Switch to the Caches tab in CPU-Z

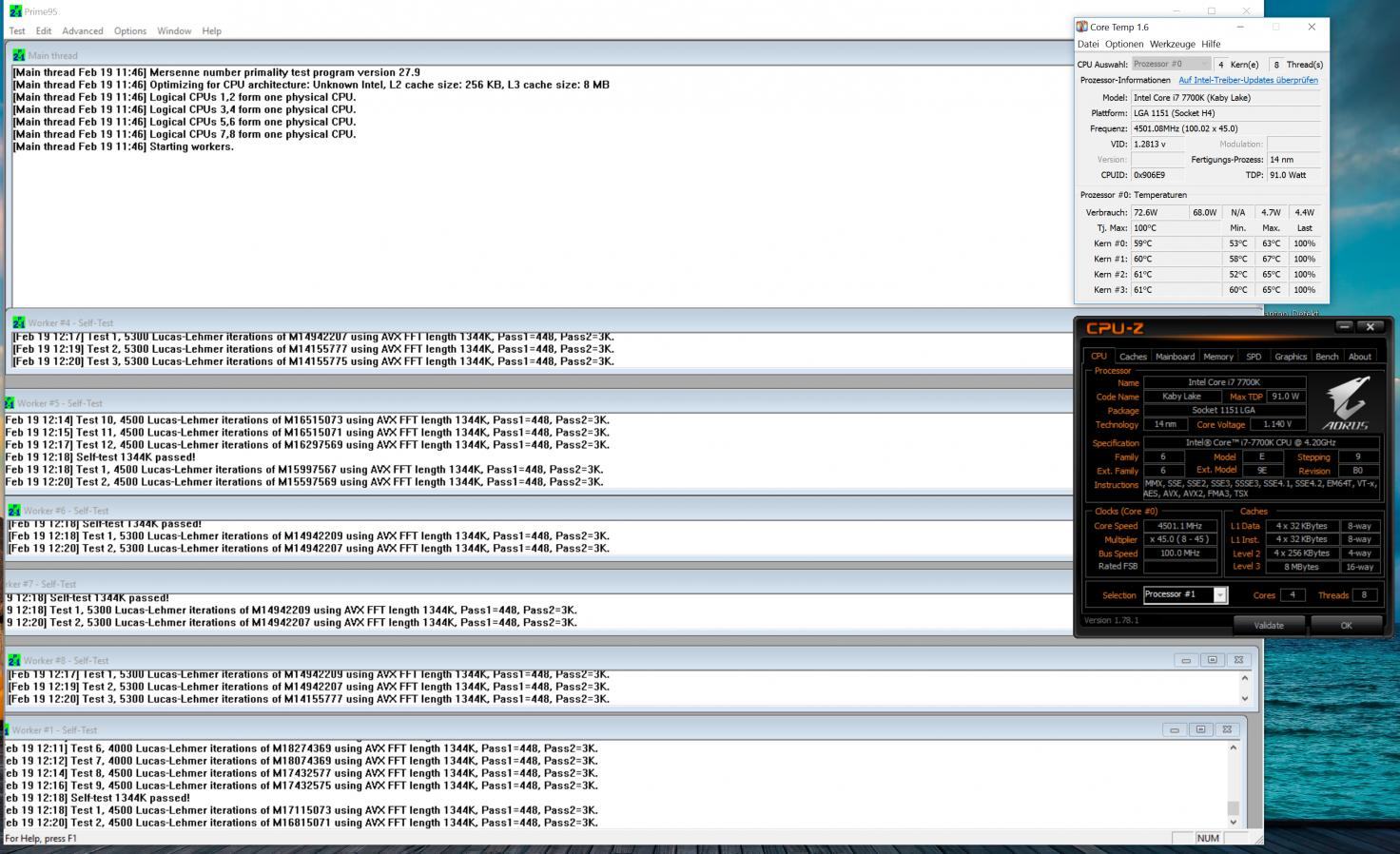(x=1133, y=357)
